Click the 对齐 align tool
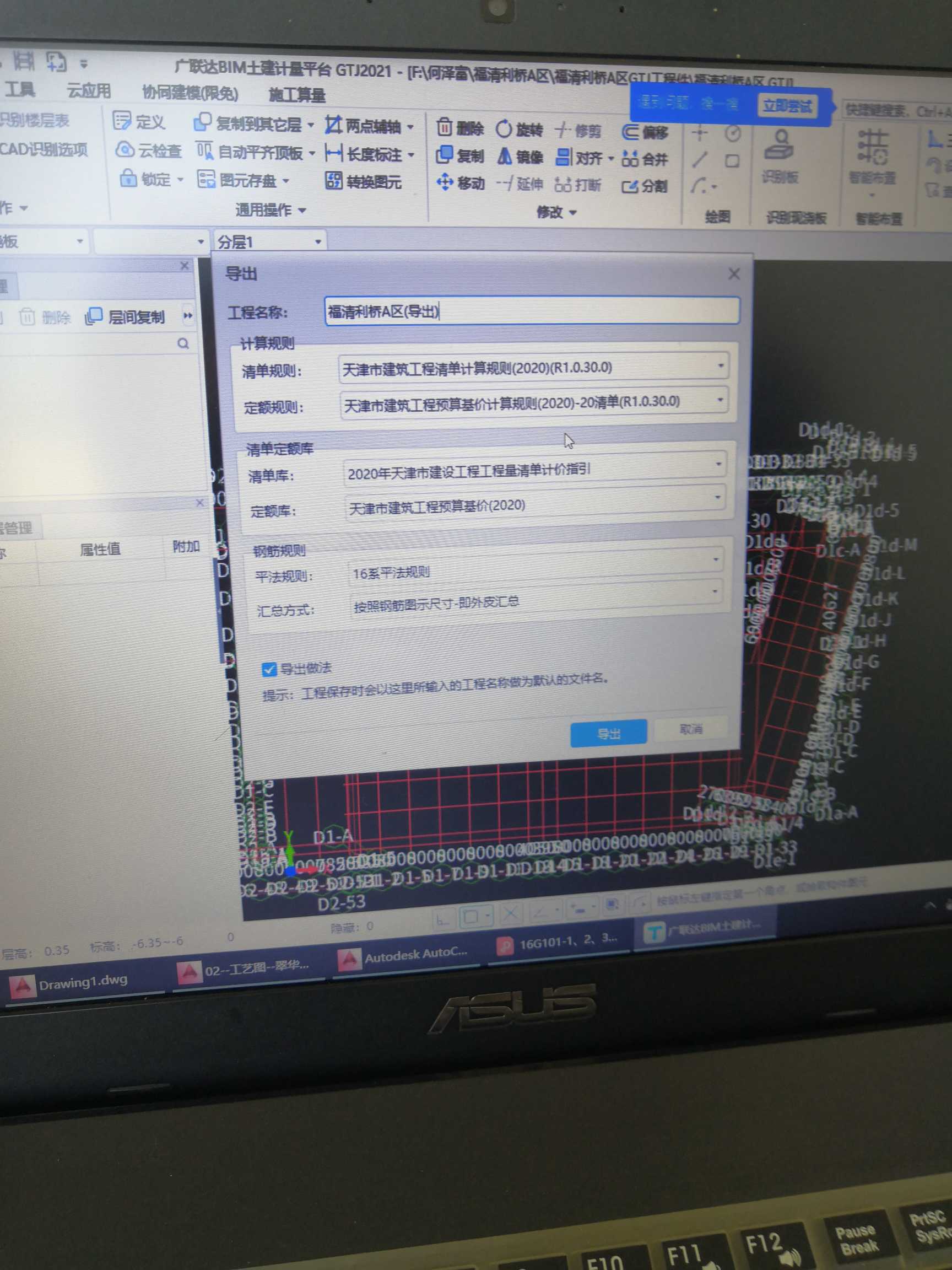 [585, 157]
